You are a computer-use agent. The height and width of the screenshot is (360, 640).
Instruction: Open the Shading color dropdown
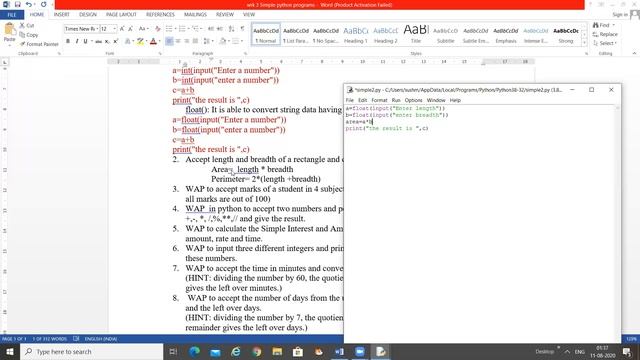[223, 41]
